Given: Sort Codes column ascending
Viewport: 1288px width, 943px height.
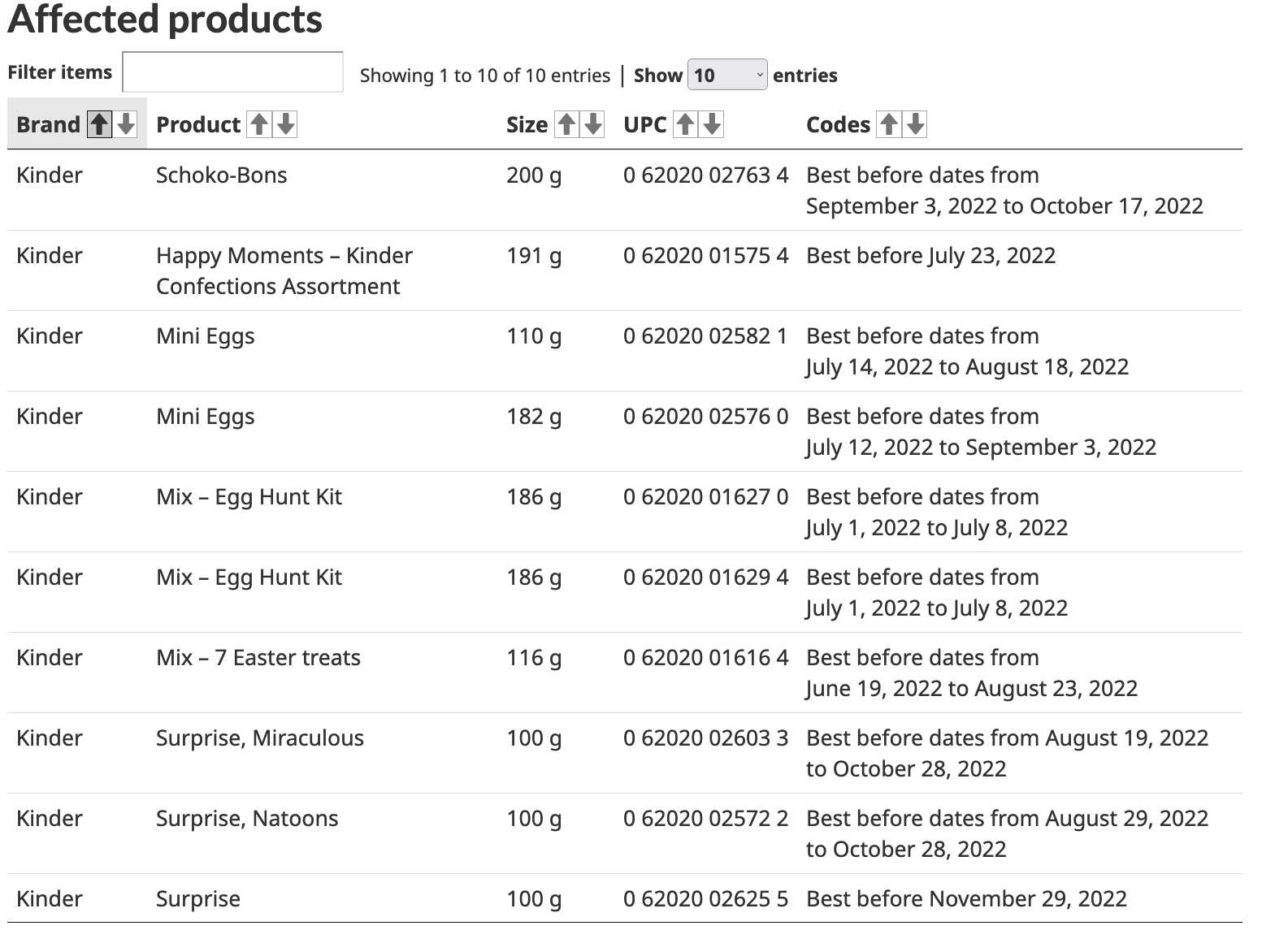Looking at the screenshot, I should click(x=889, y=124).
